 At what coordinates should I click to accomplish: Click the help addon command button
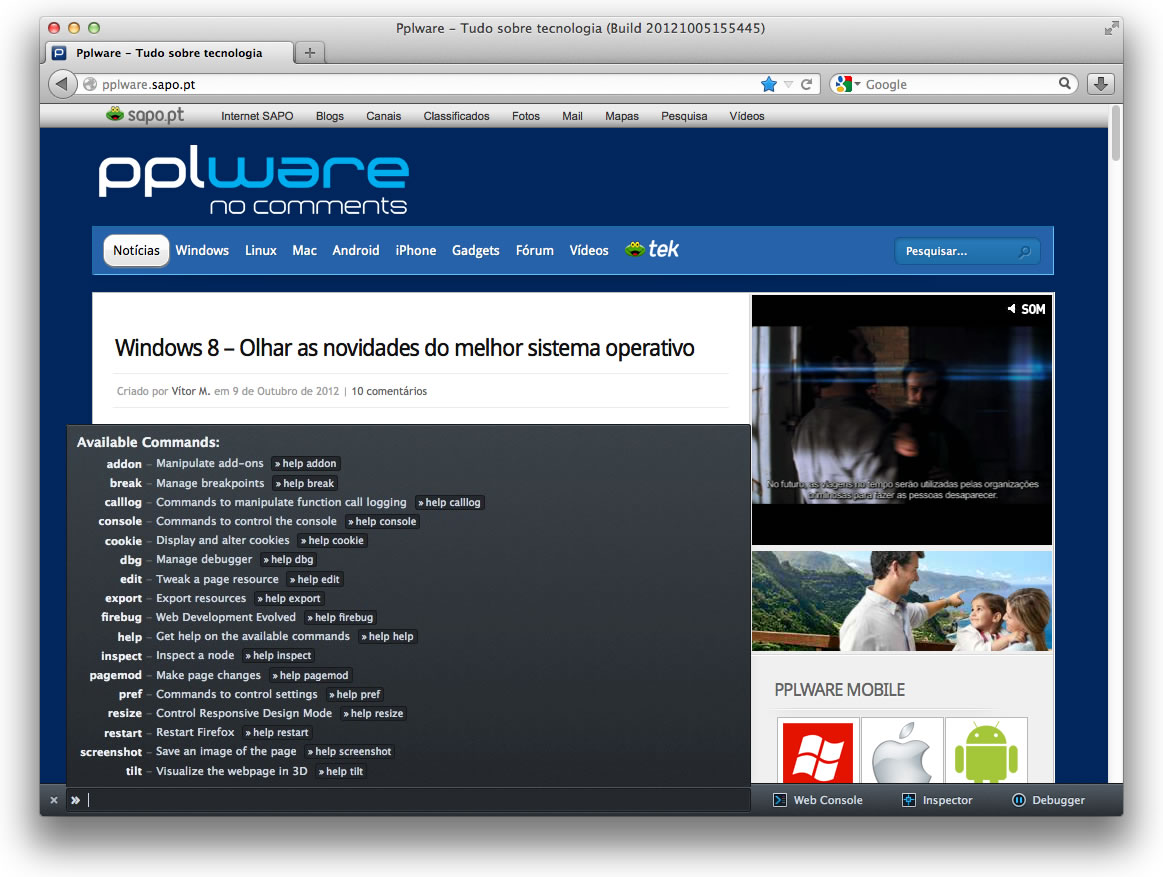pos(305,464)
